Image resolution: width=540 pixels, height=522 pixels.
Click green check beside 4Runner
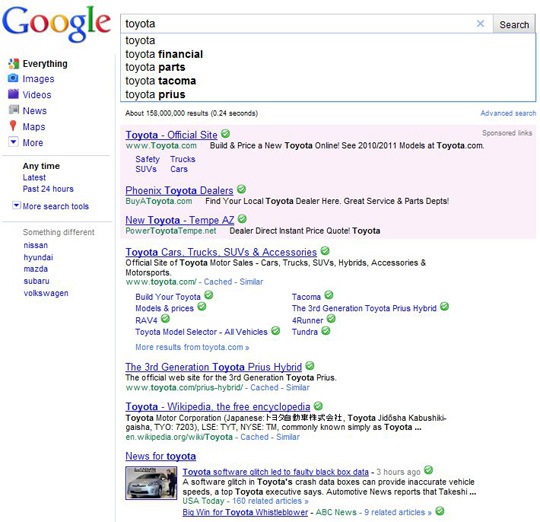click(x=331, y=319)
